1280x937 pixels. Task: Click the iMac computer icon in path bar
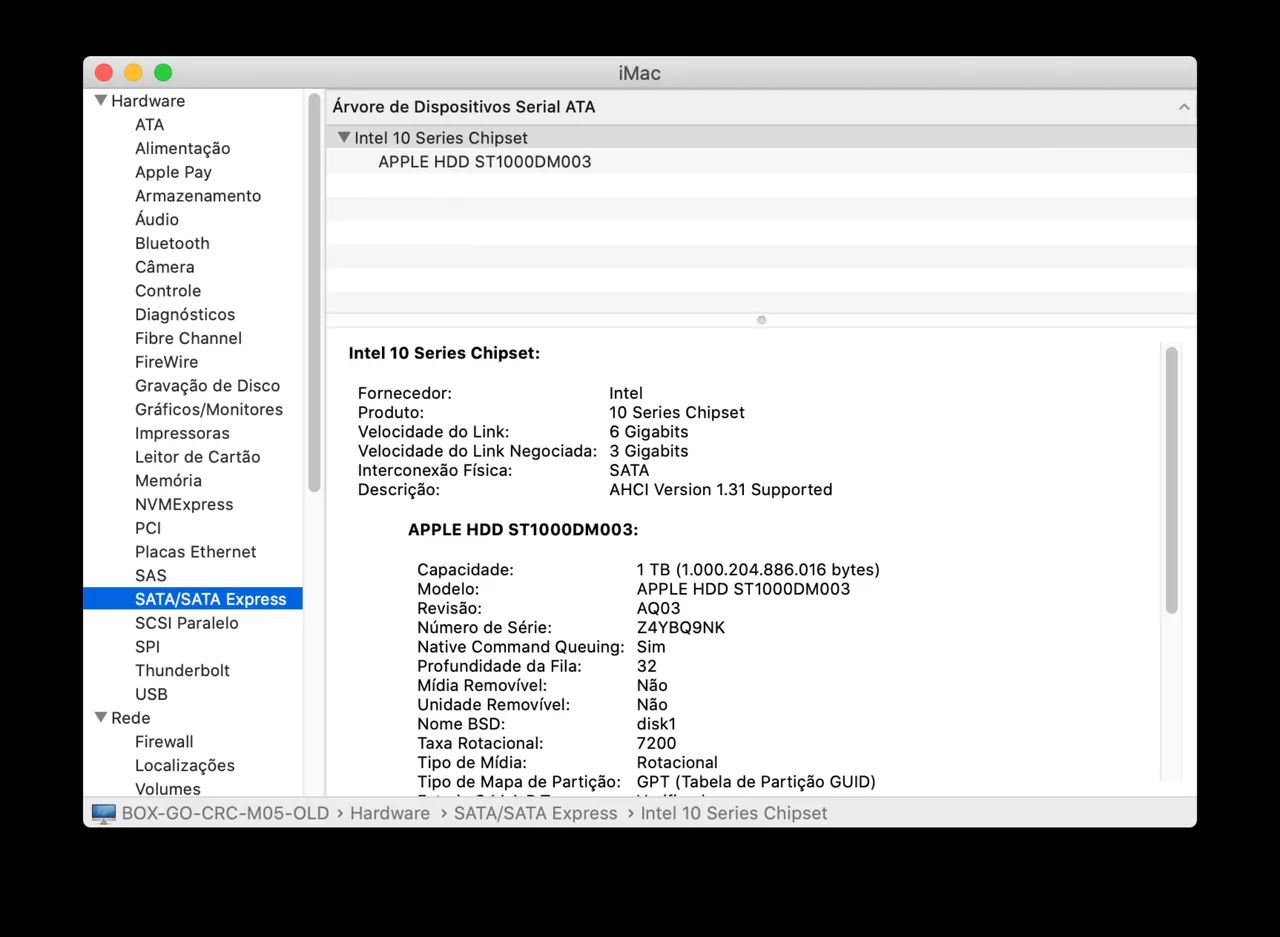point(103,813)
